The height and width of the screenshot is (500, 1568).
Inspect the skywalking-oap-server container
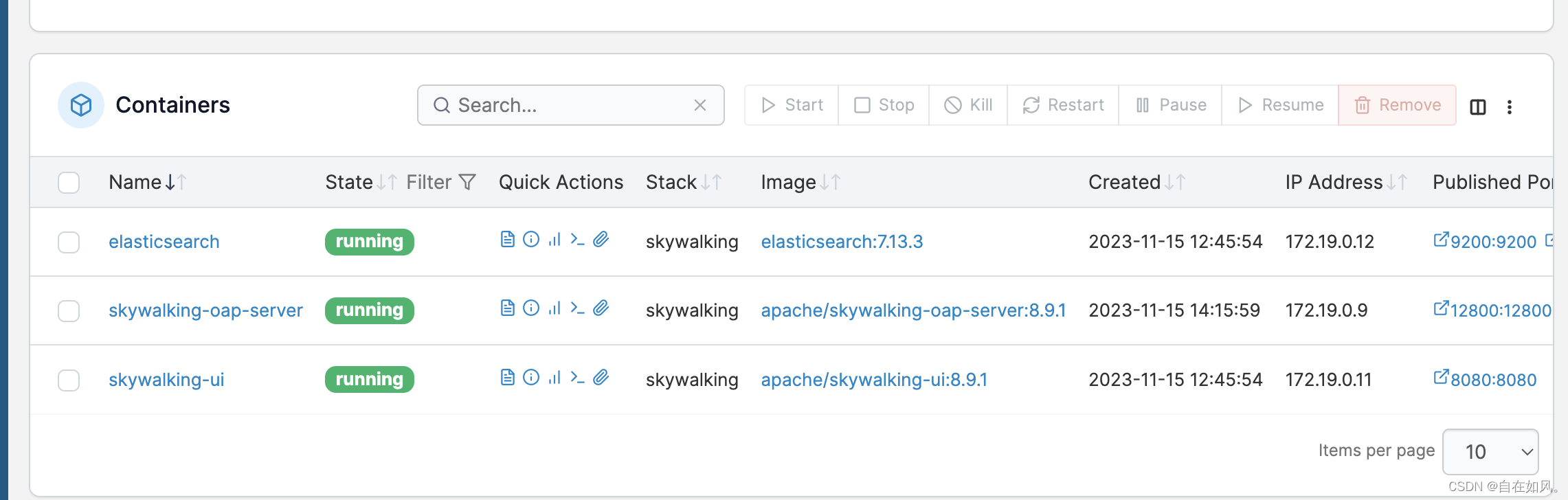tap(531, 308)
